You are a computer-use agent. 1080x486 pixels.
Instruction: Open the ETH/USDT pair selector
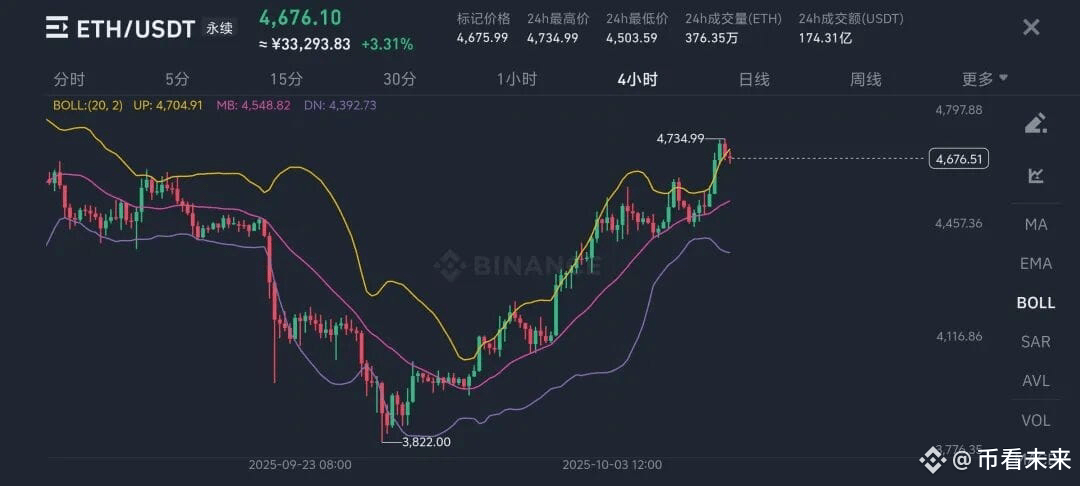click(136, 29)
